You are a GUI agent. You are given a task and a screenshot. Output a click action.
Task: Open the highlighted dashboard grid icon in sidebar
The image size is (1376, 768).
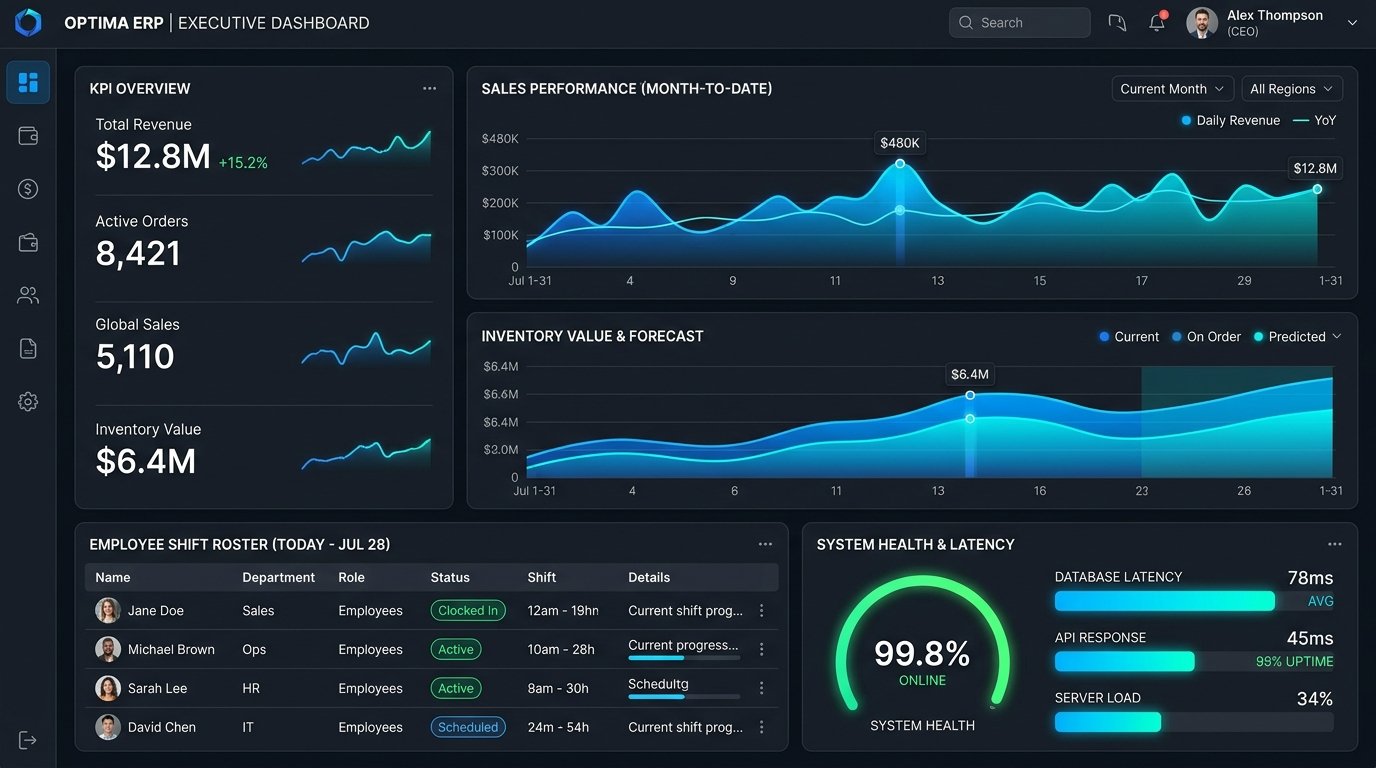click(x=28, y=82)
